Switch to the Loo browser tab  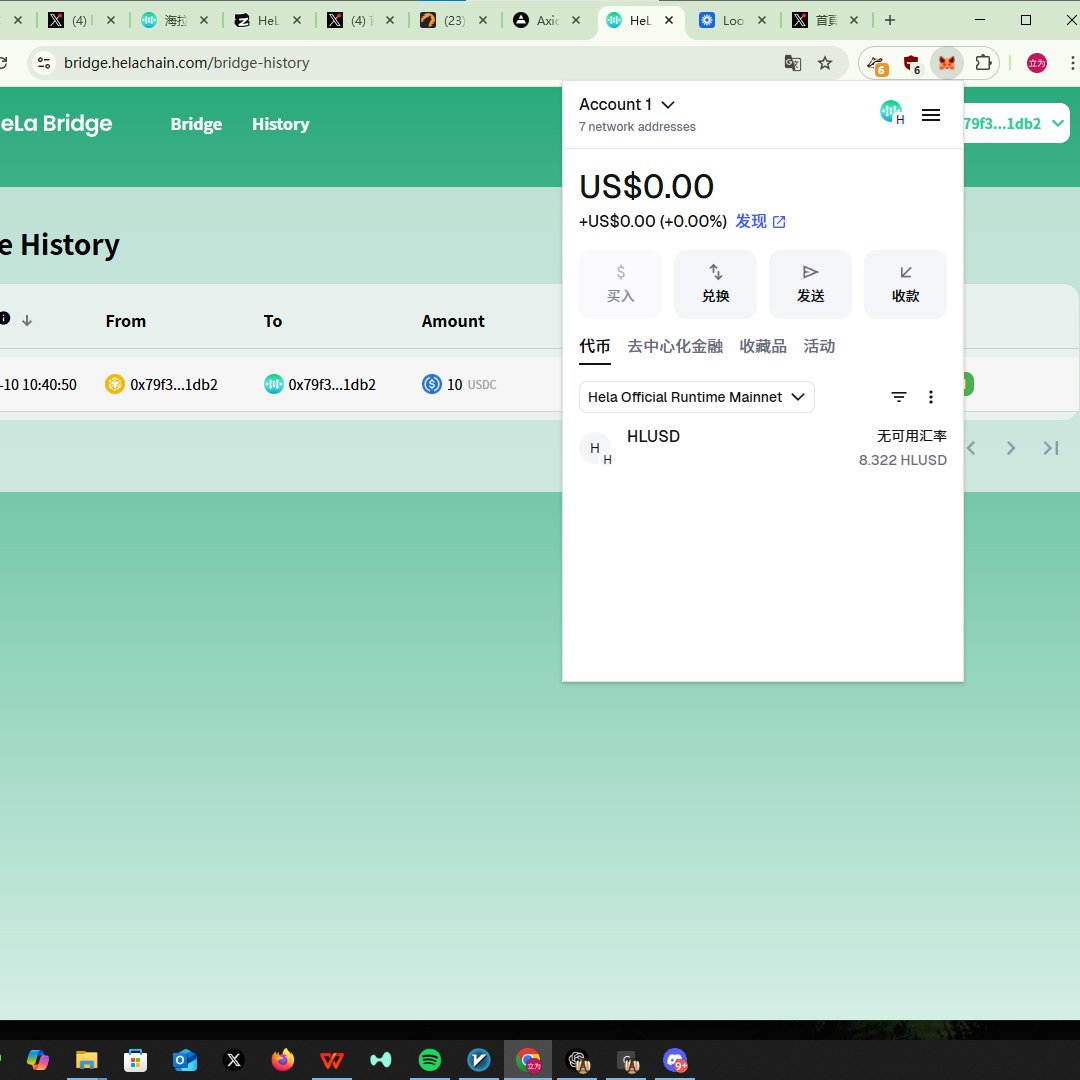[x=732, y=21]
